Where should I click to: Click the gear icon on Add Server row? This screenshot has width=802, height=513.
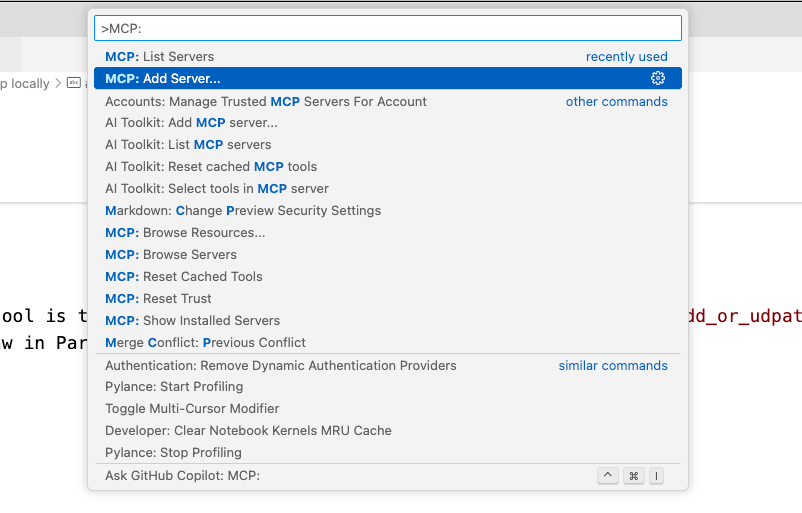[x=658, y=78]
